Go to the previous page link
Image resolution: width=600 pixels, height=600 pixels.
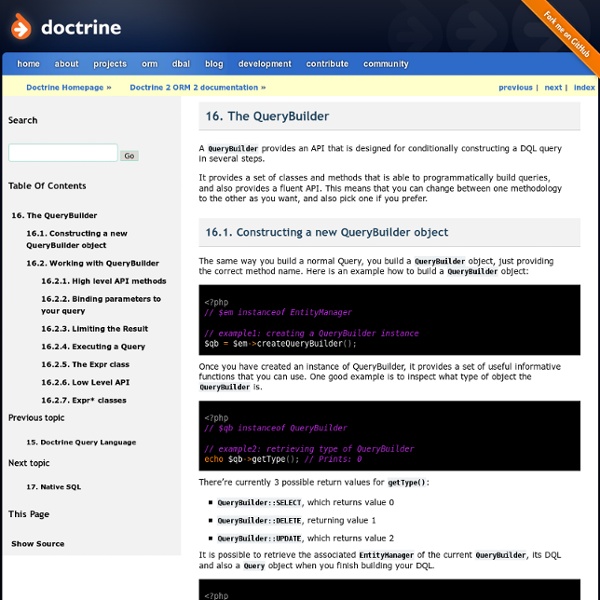pyautogui.click(x=515, y=87)
